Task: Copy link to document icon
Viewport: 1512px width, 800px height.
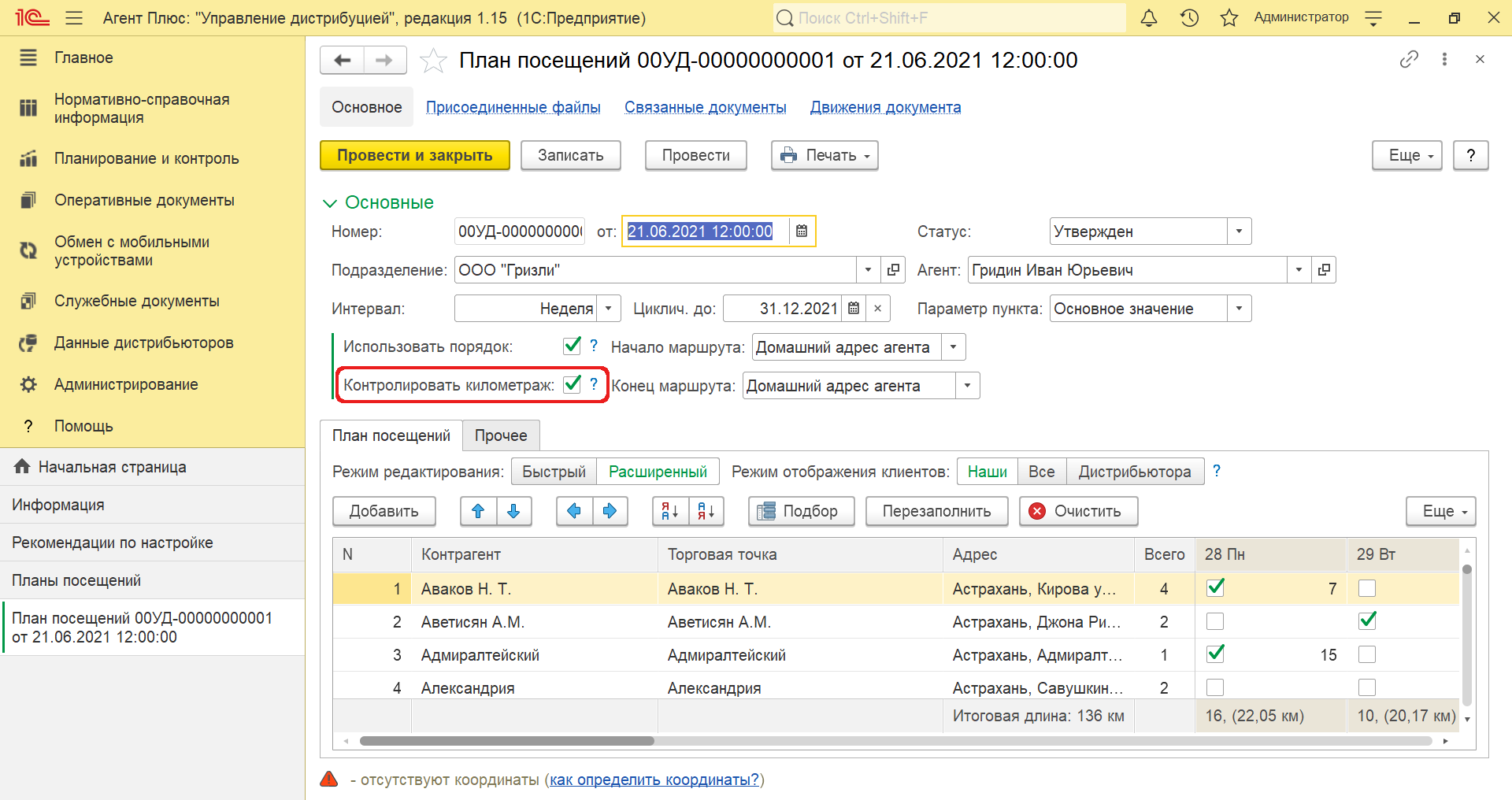Action: (x=1409, y=59)
